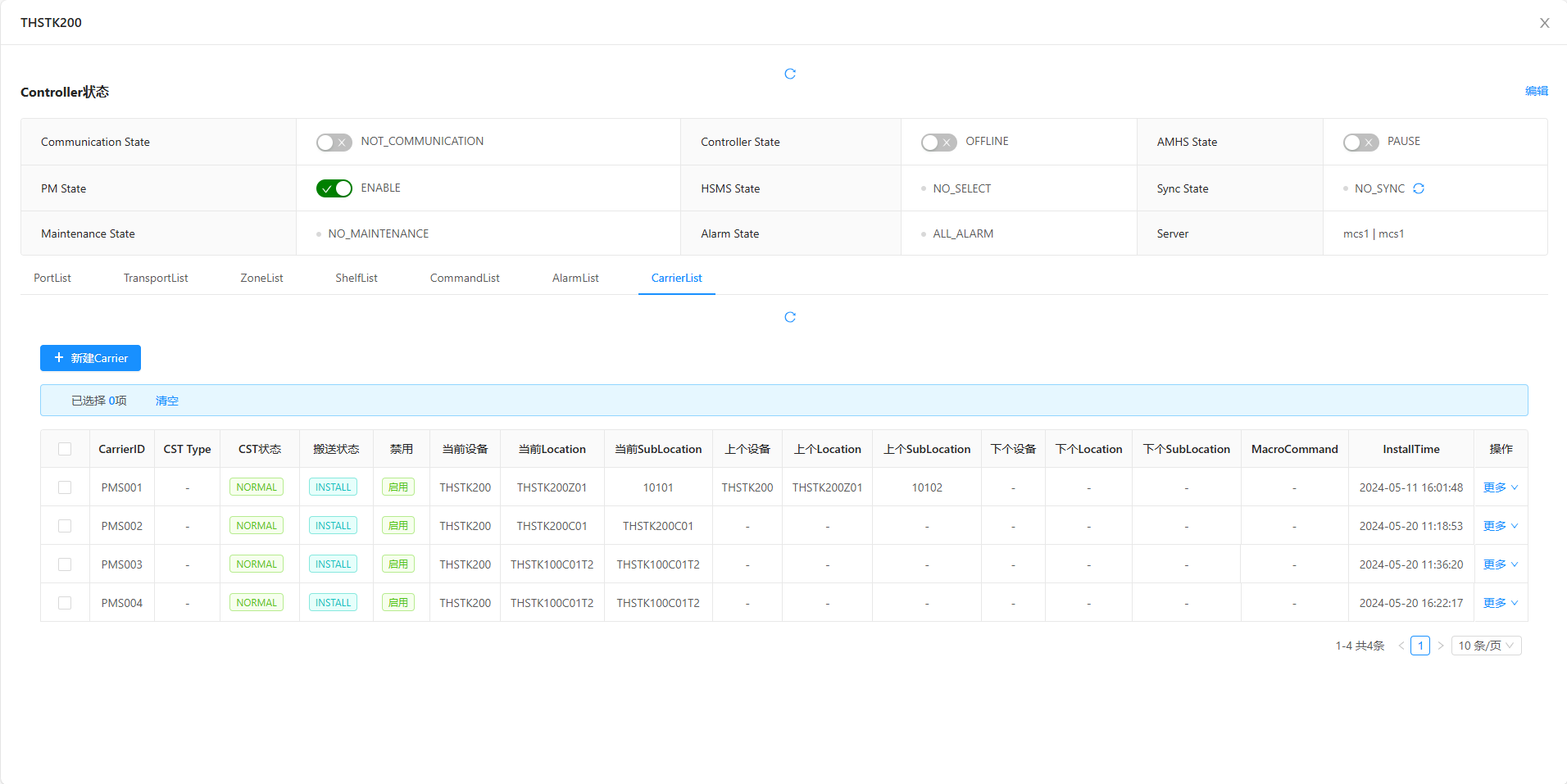Viewport: 1567px width, 784px height.
Task: Click the reload icon above Controller status
Action: [790, 74]
